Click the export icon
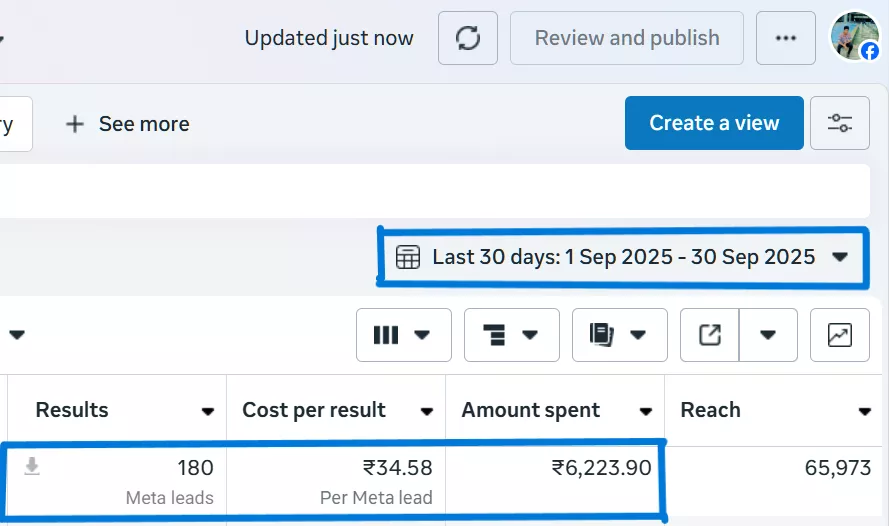The height and width of the screenshot is (526, 889). (x=710, y=335)
